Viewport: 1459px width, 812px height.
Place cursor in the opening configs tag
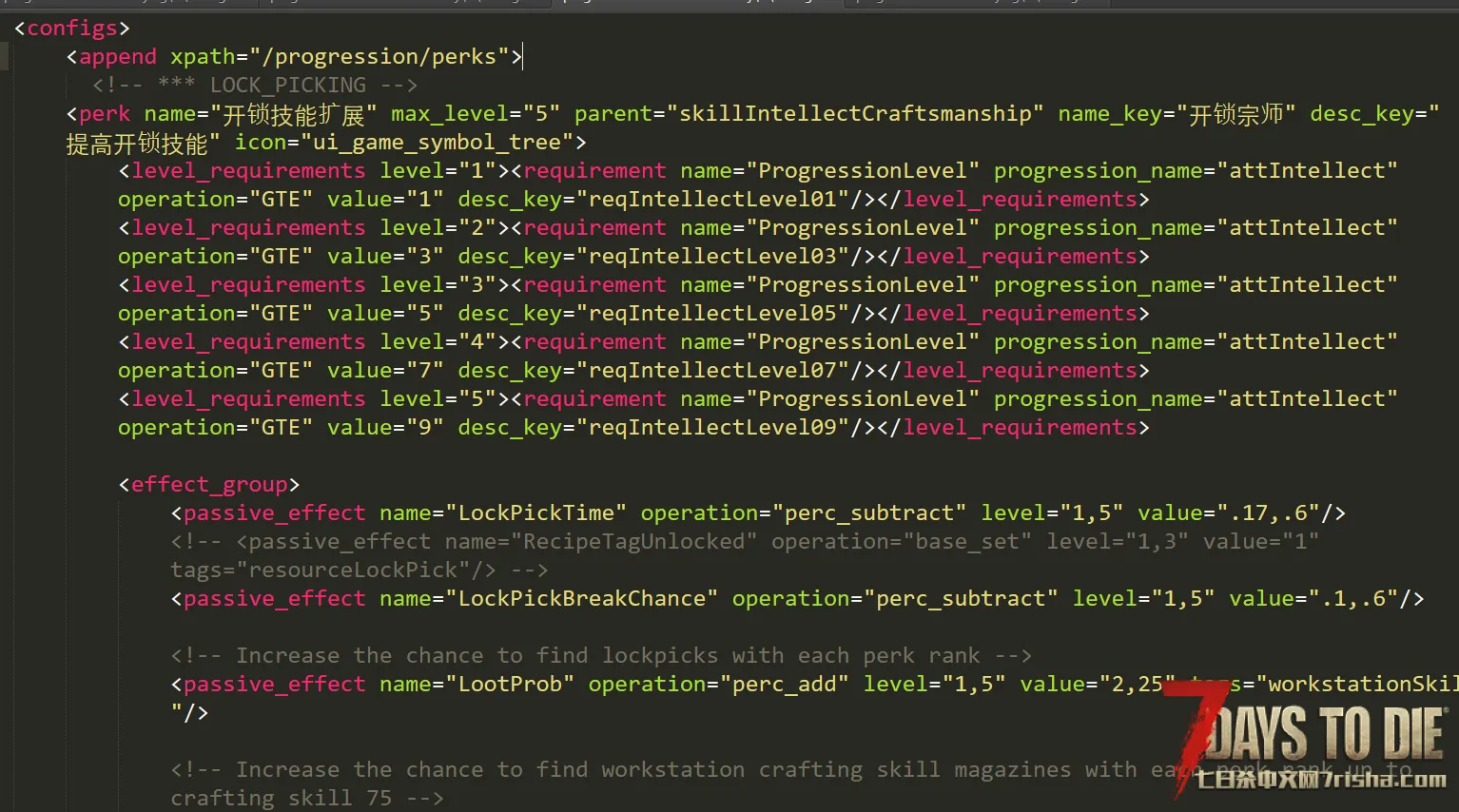(72, 29)
